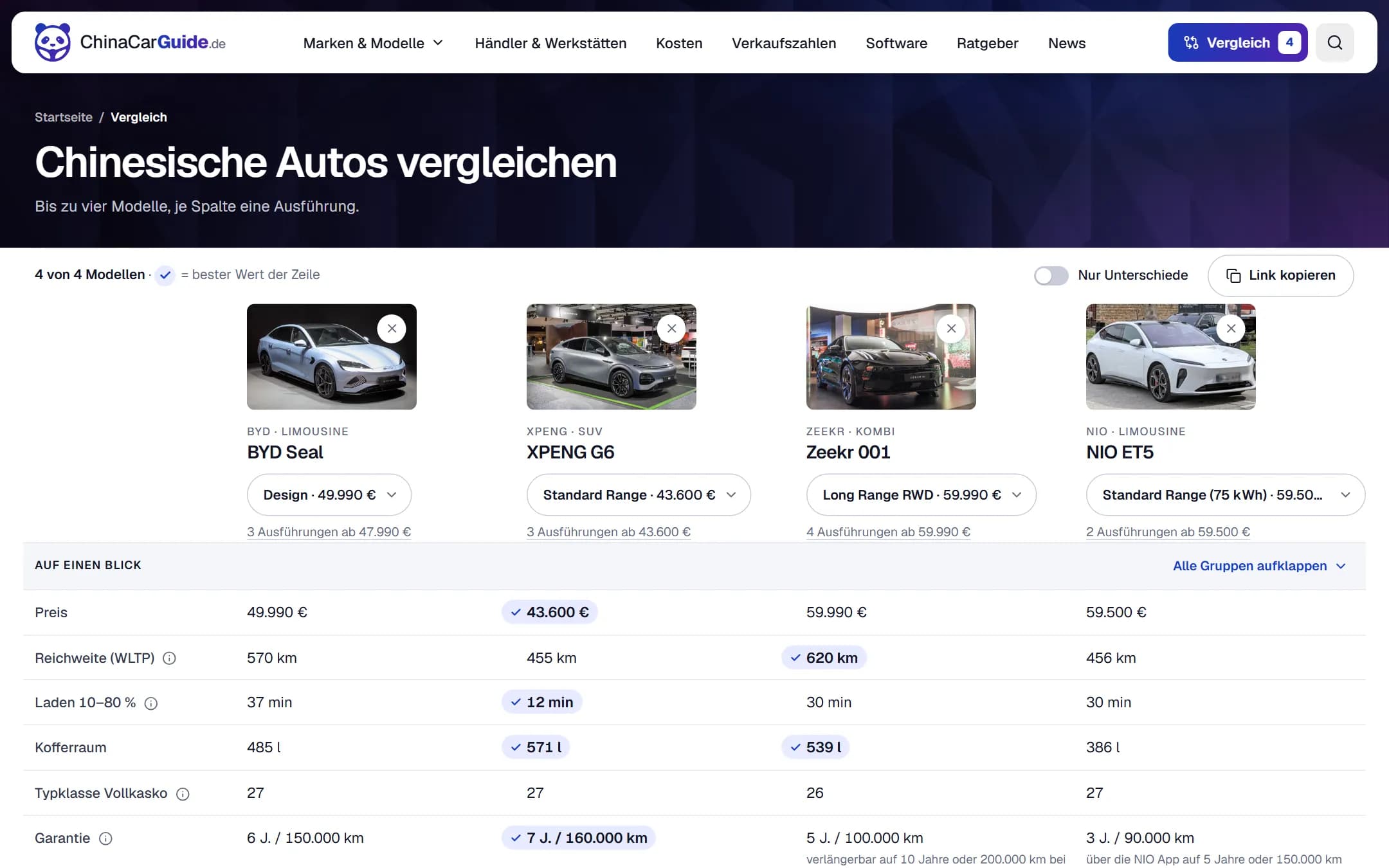
Task: Open XPENG G6 Standard Range dropdown
Action: click(x=639, y=494)
